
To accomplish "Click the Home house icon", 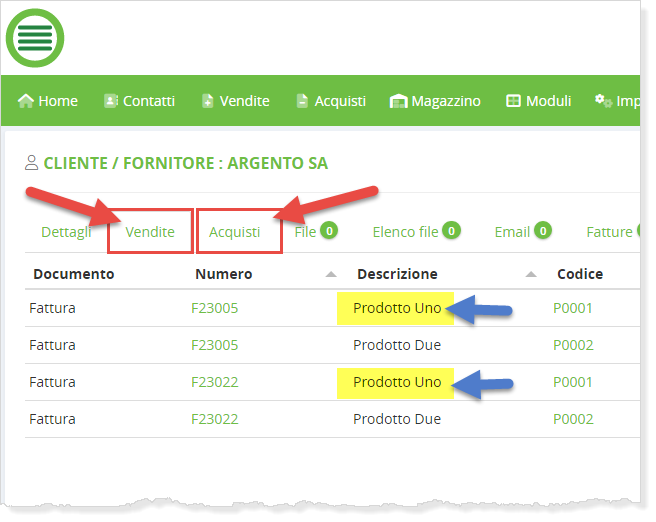I will click(26, 101).
